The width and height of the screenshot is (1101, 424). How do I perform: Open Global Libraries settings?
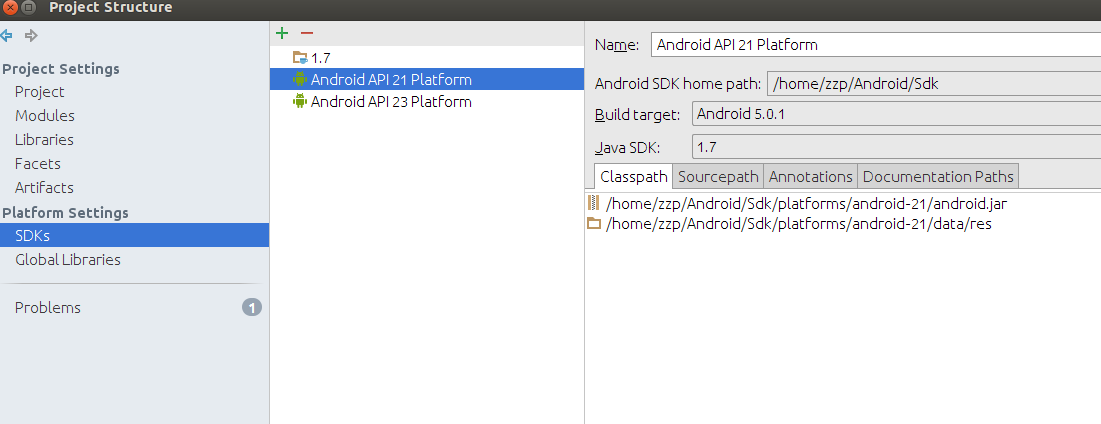point(68,260)
